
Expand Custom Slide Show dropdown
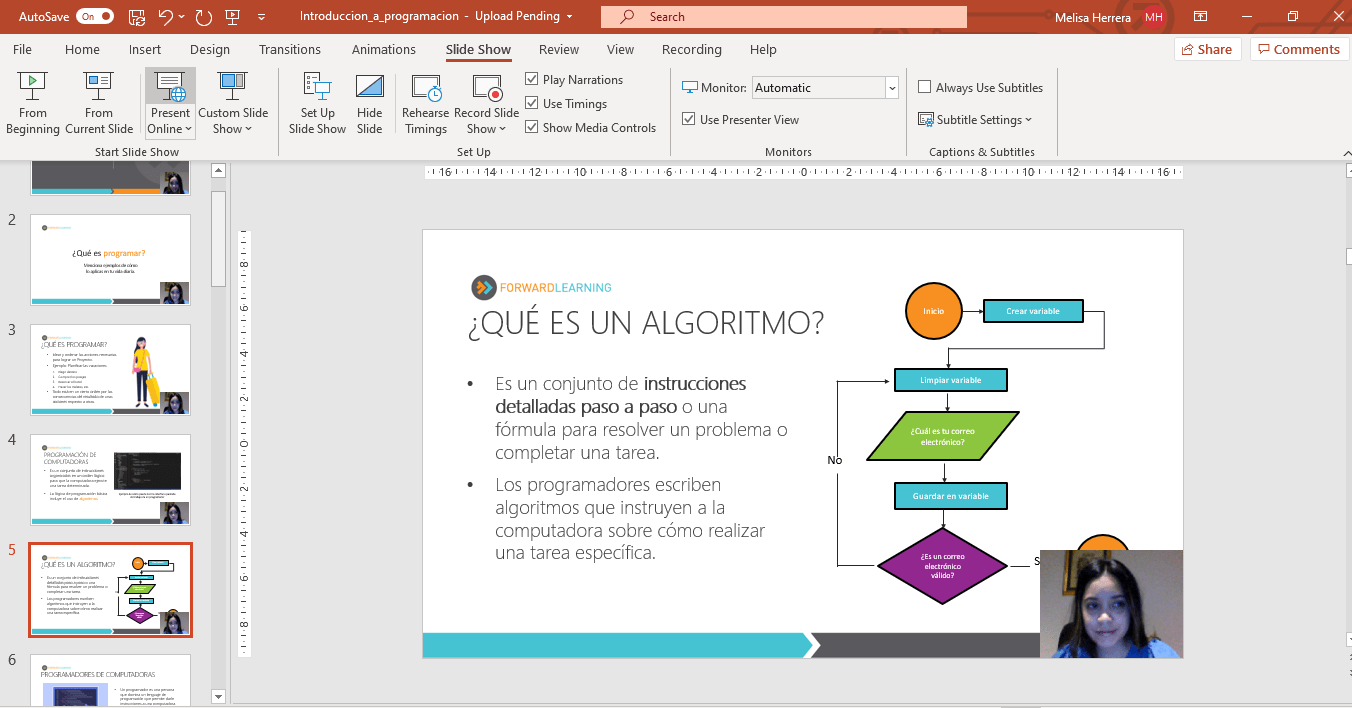[248, 129]
